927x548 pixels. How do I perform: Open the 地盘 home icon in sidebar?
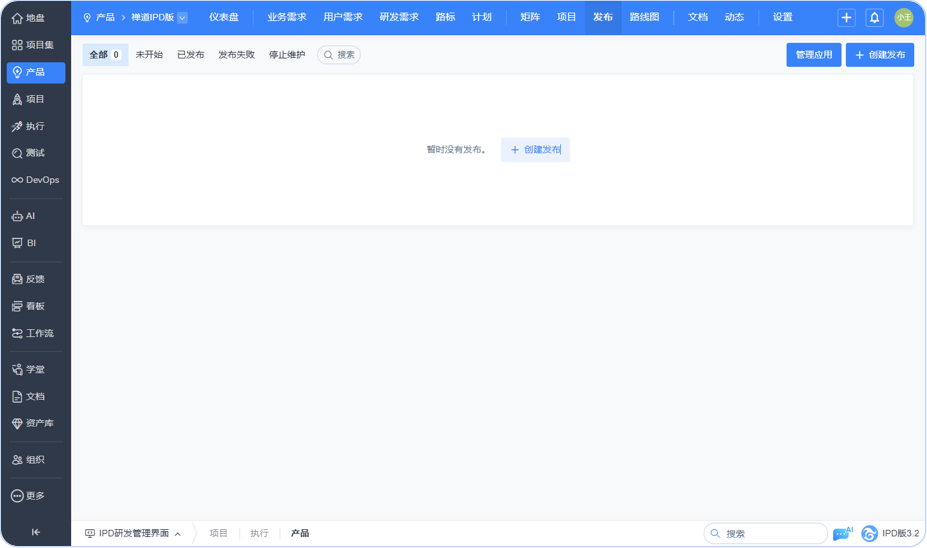[x=28, y=18]
